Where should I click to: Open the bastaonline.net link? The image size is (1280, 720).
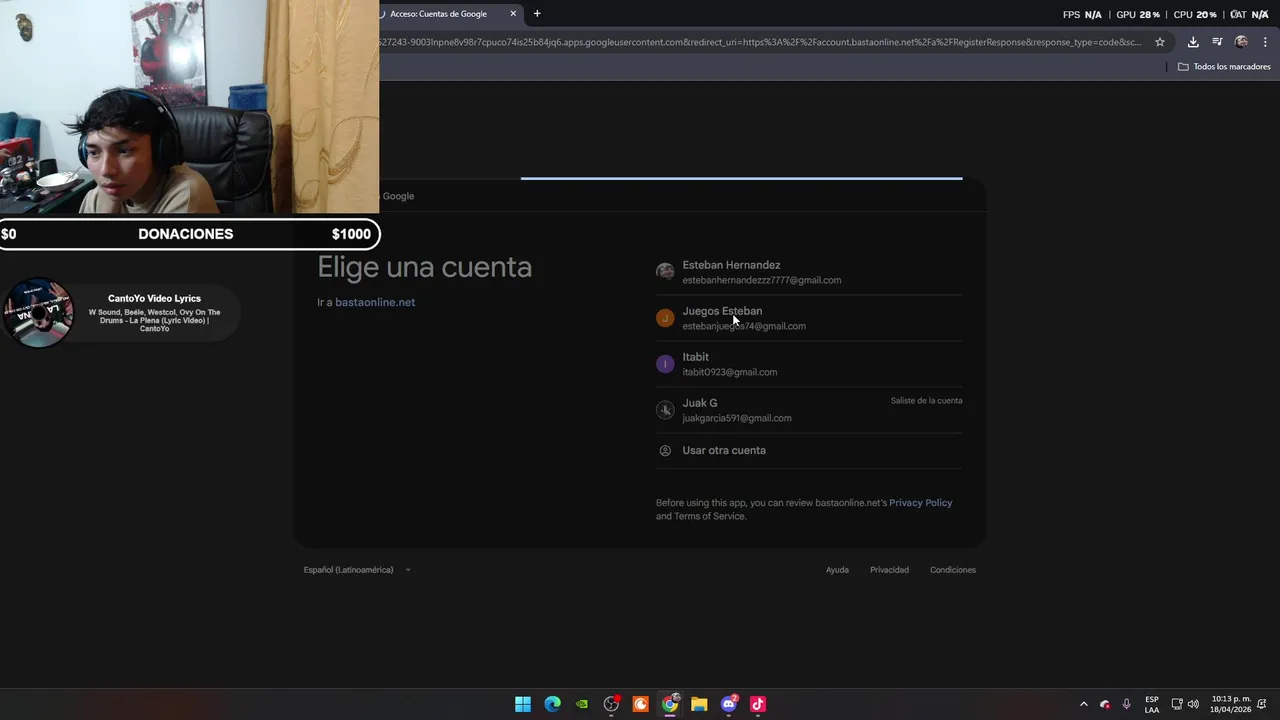[375, 302]
